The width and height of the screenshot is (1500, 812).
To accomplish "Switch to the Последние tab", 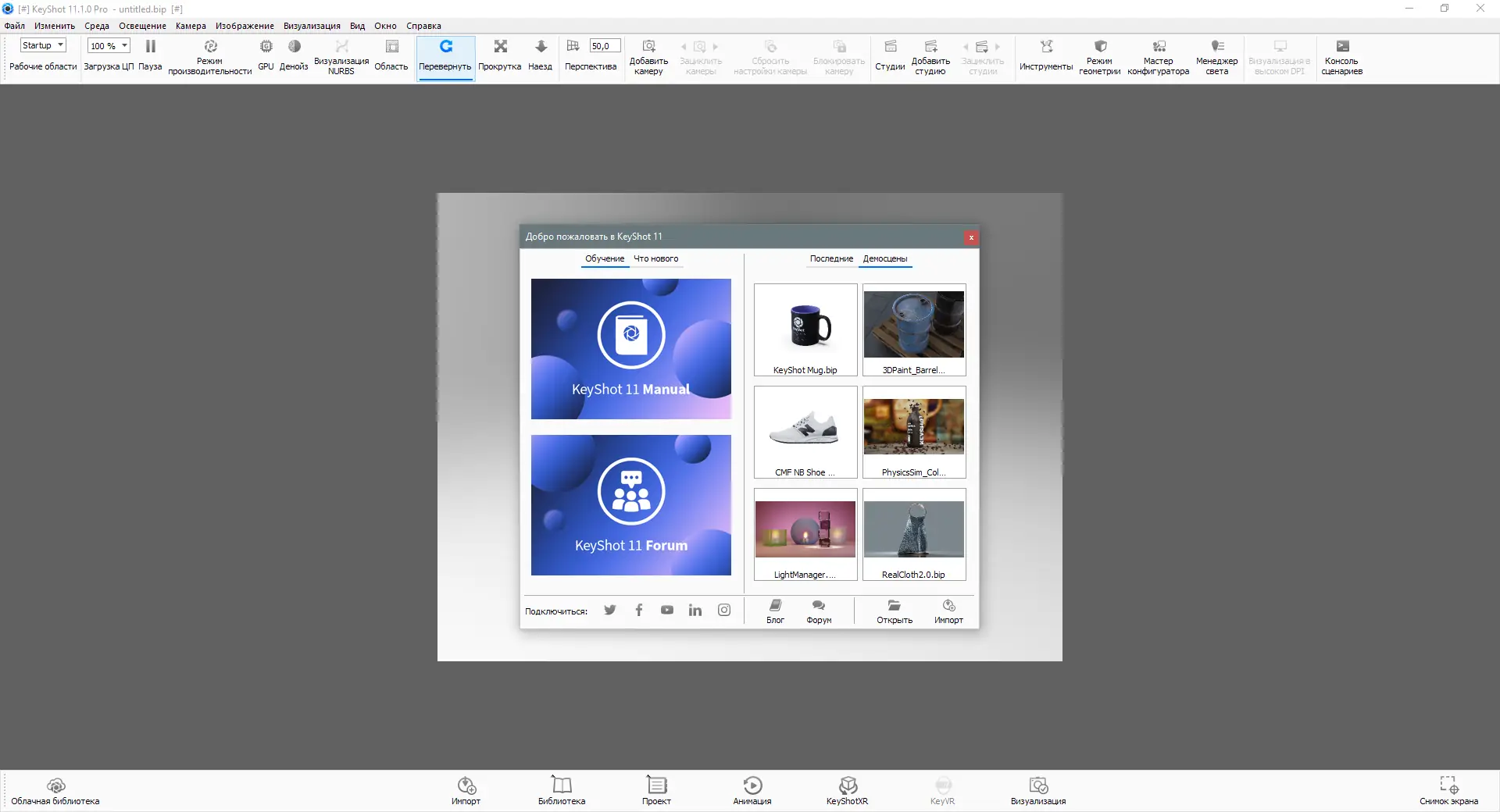I will (x=831, y=259).
